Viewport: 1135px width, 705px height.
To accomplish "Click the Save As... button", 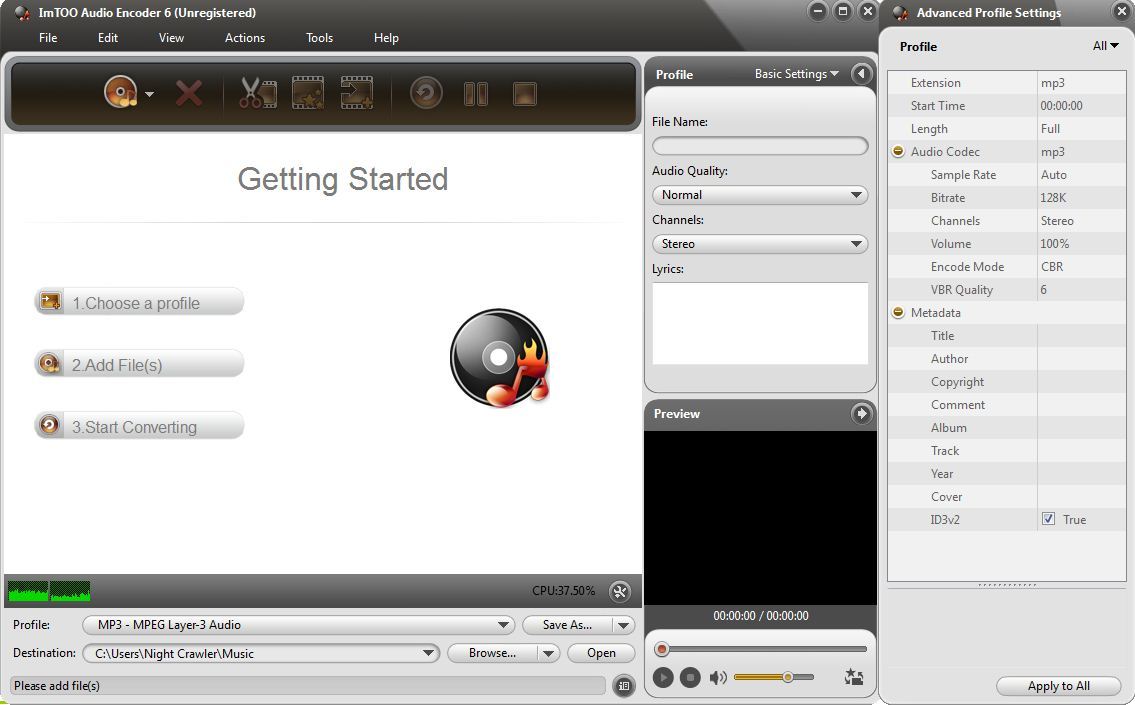I will click(568, 625).
